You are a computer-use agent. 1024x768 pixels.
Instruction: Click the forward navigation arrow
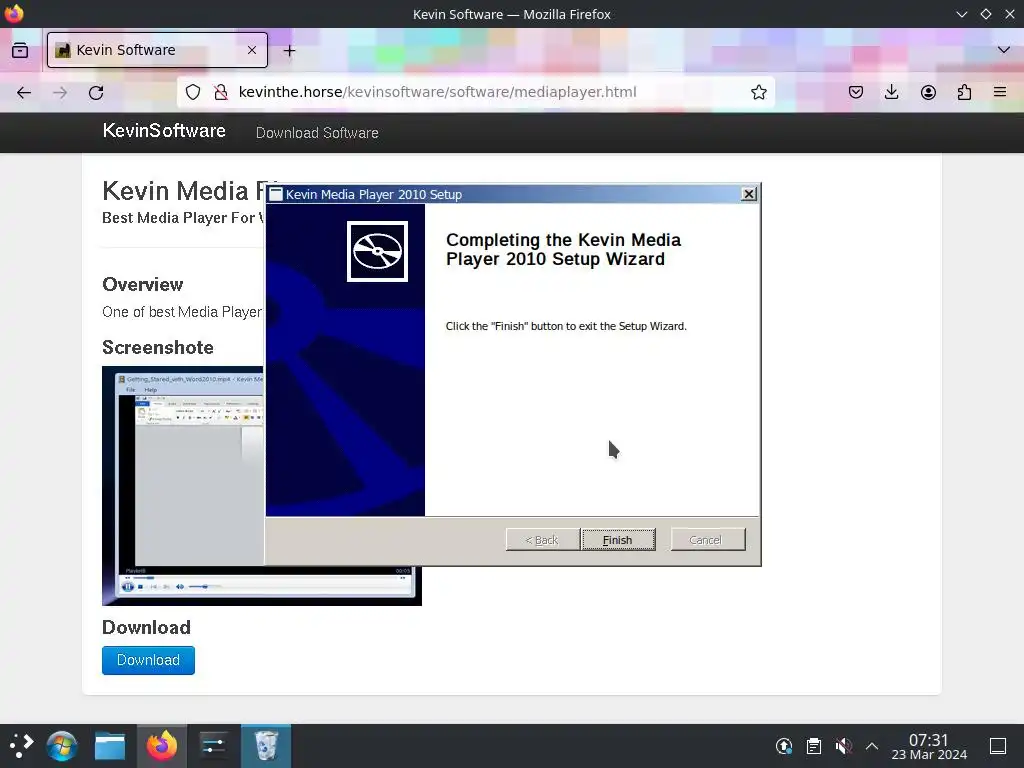(60, 92)
